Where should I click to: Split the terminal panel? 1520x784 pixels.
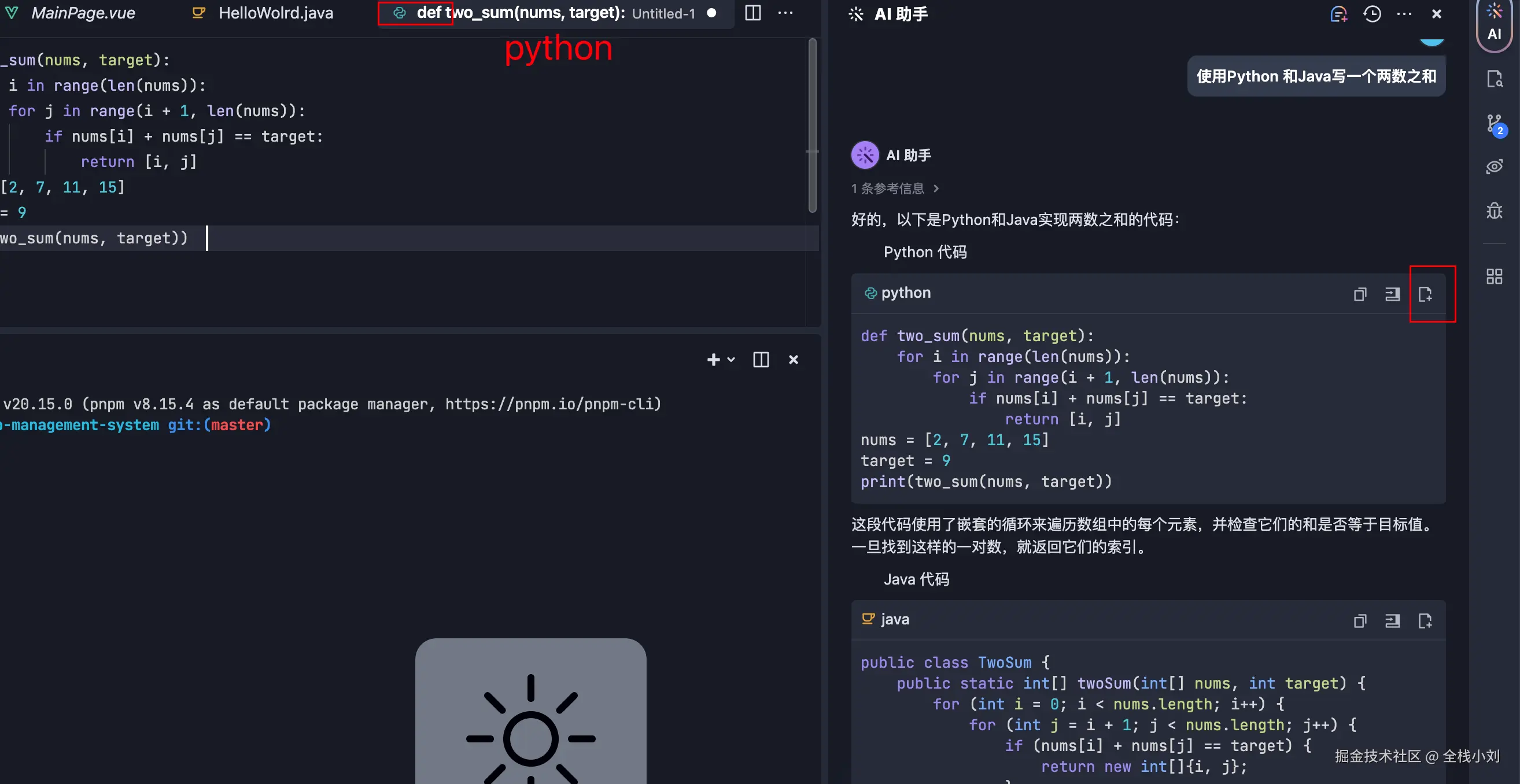[761, 359]
